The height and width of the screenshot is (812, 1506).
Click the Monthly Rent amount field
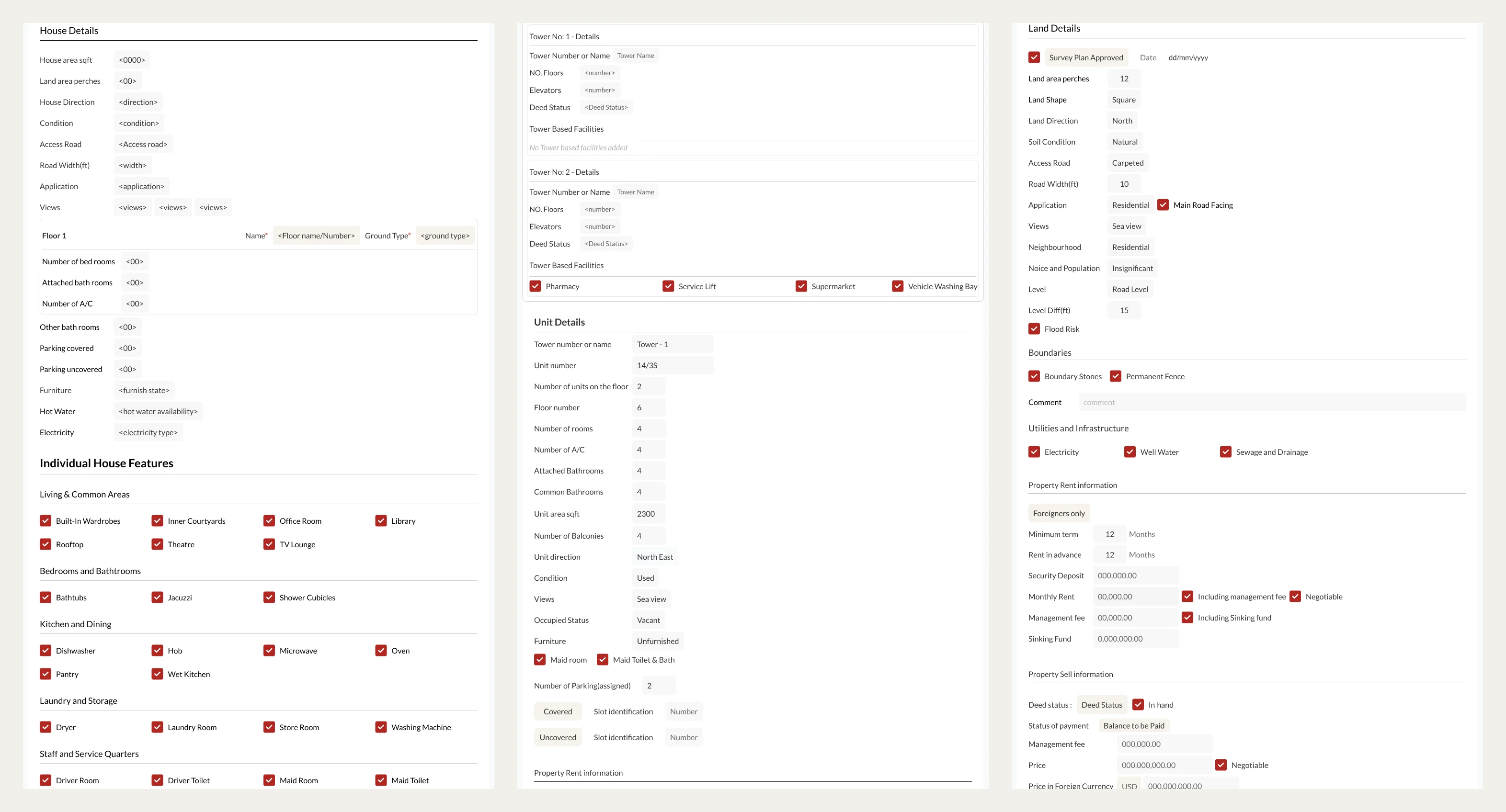[x=1136, y=597]
